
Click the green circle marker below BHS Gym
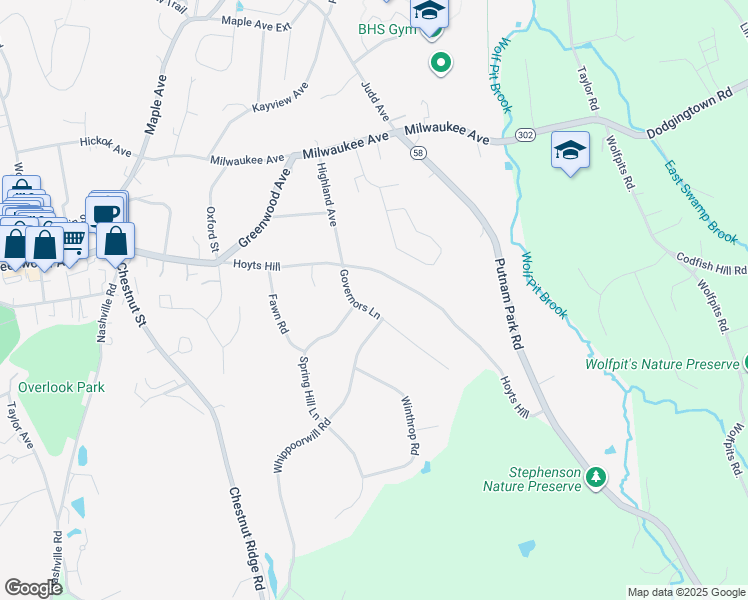click(441, 63)
